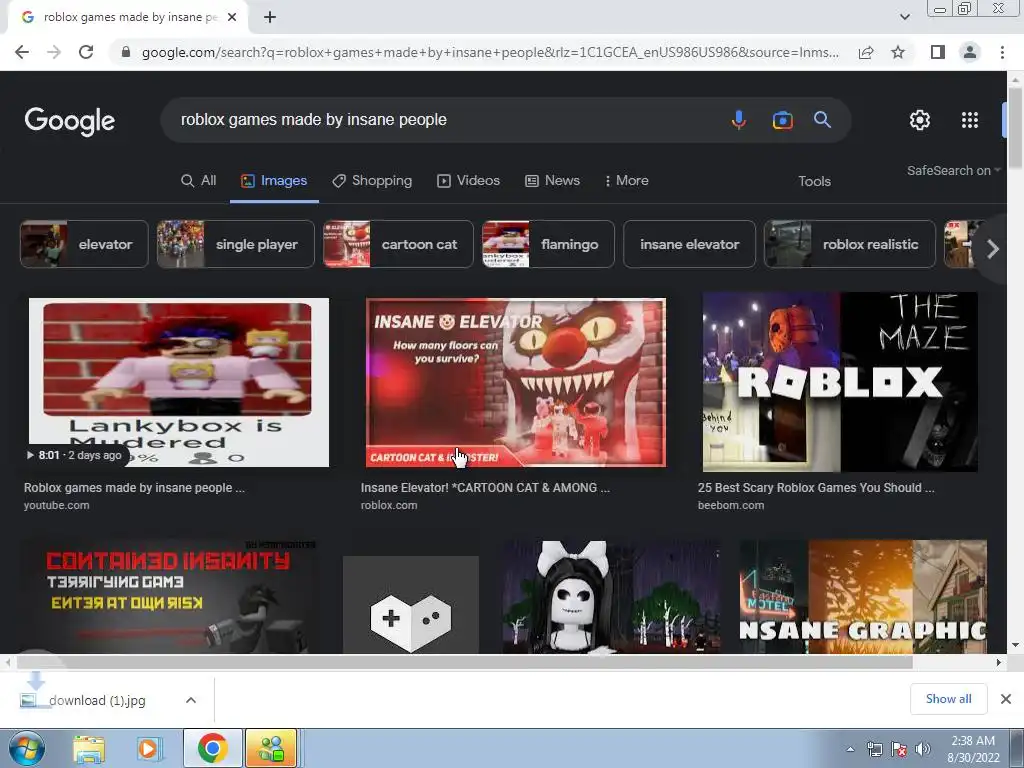The width and height of the screenshot is (1024, 768).
Task: Open the Insane Elevator CARTOON CAT title link
Action: pyautogui.click(x=485, y=488)
